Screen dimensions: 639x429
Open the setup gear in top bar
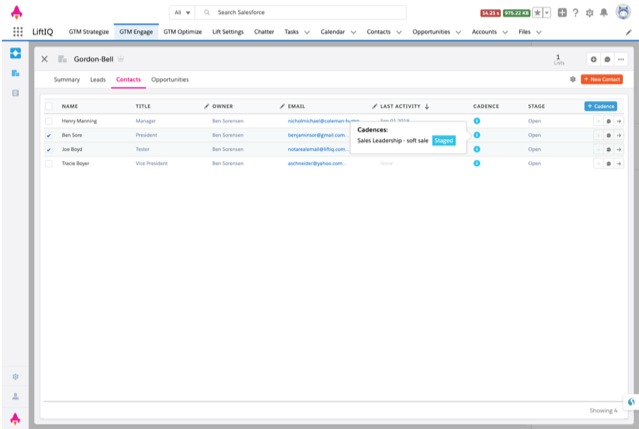coord(589,13)
